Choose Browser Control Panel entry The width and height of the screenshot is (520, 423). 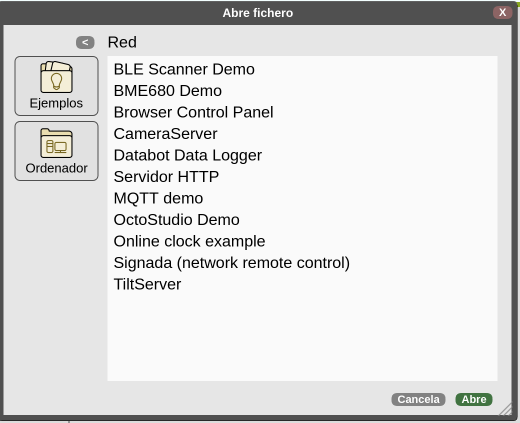(193, 112)
